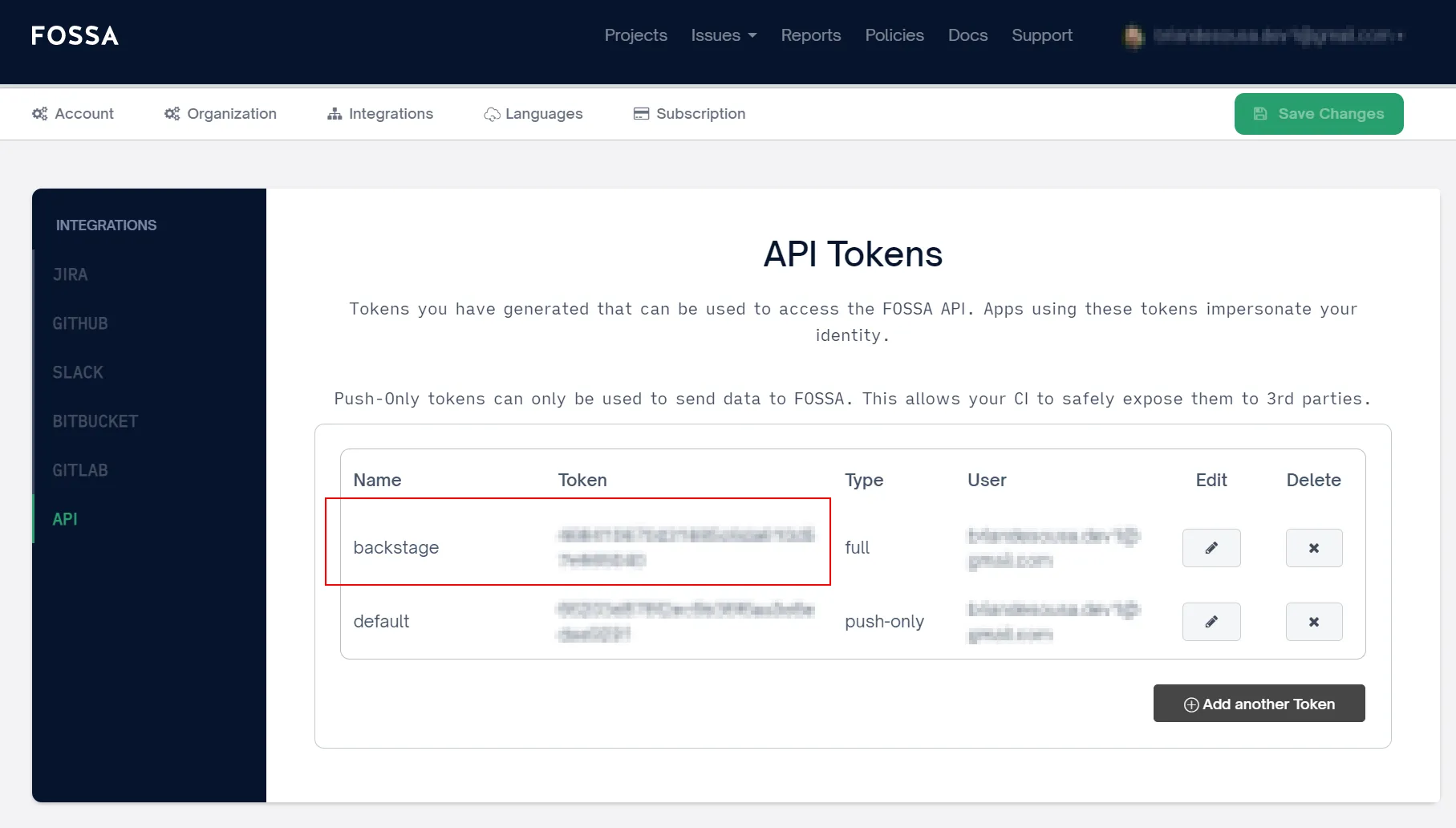Click the 'push-only' type cell
1456x828 pixels.
click(884, 621)
